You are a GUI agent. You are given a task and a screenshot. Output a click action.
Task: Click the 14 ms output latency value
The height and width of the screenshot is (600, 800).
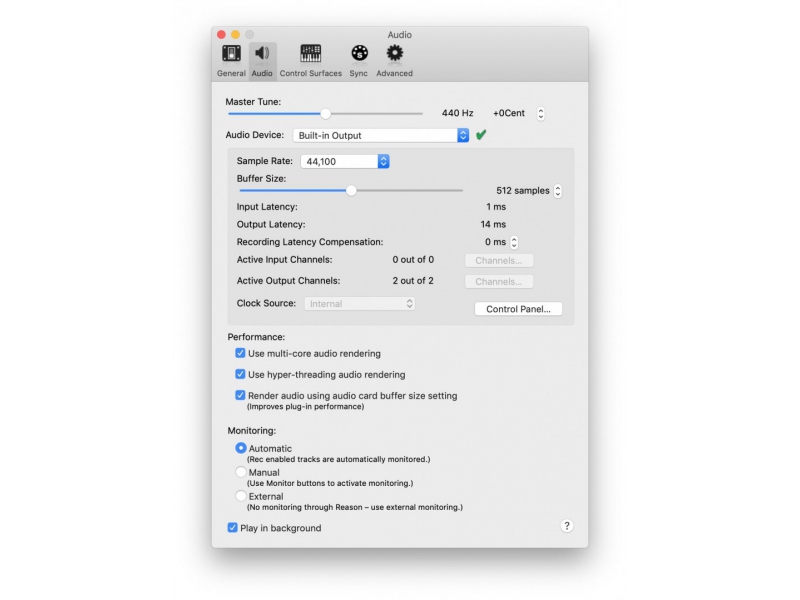pos(493,224)
